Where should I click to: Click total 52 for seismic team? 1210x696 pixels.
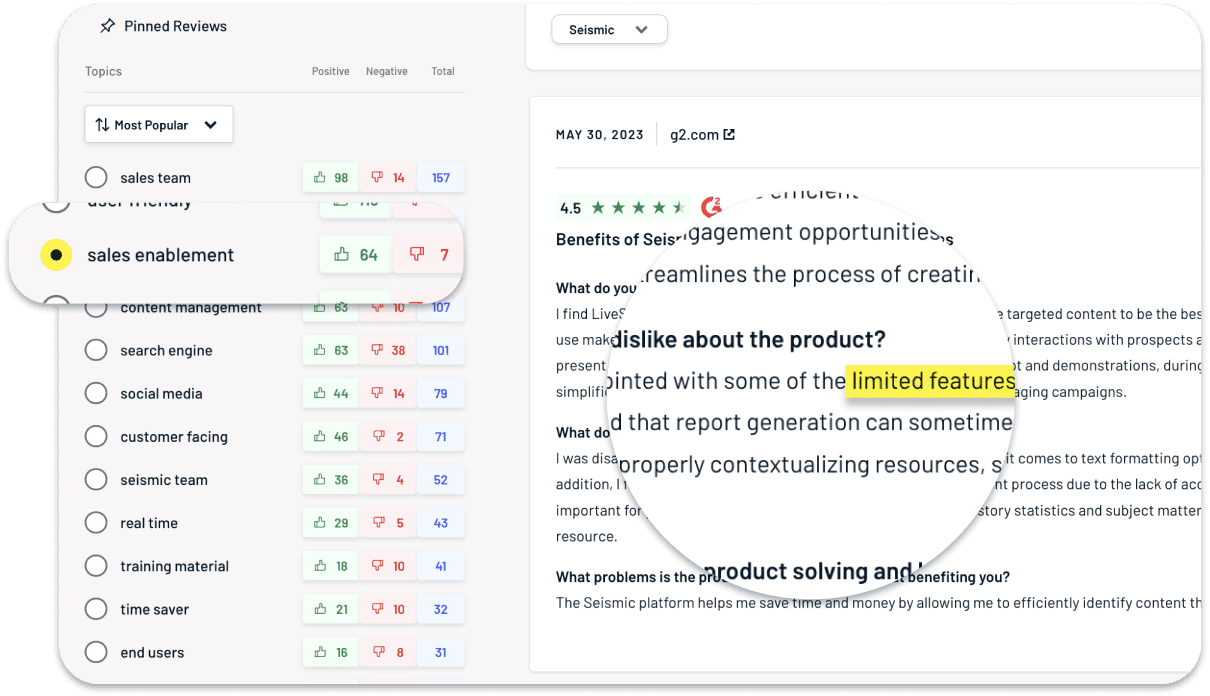441,480
